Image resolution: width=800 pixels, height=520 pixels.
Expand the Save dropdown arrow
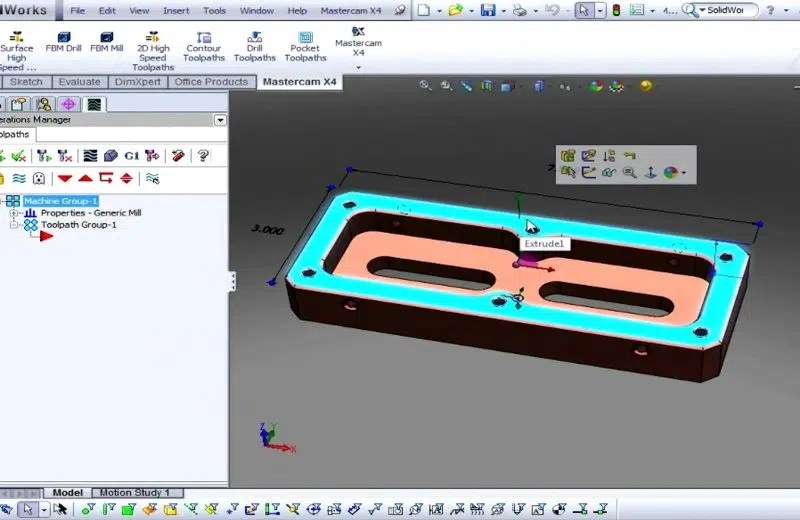504,10
